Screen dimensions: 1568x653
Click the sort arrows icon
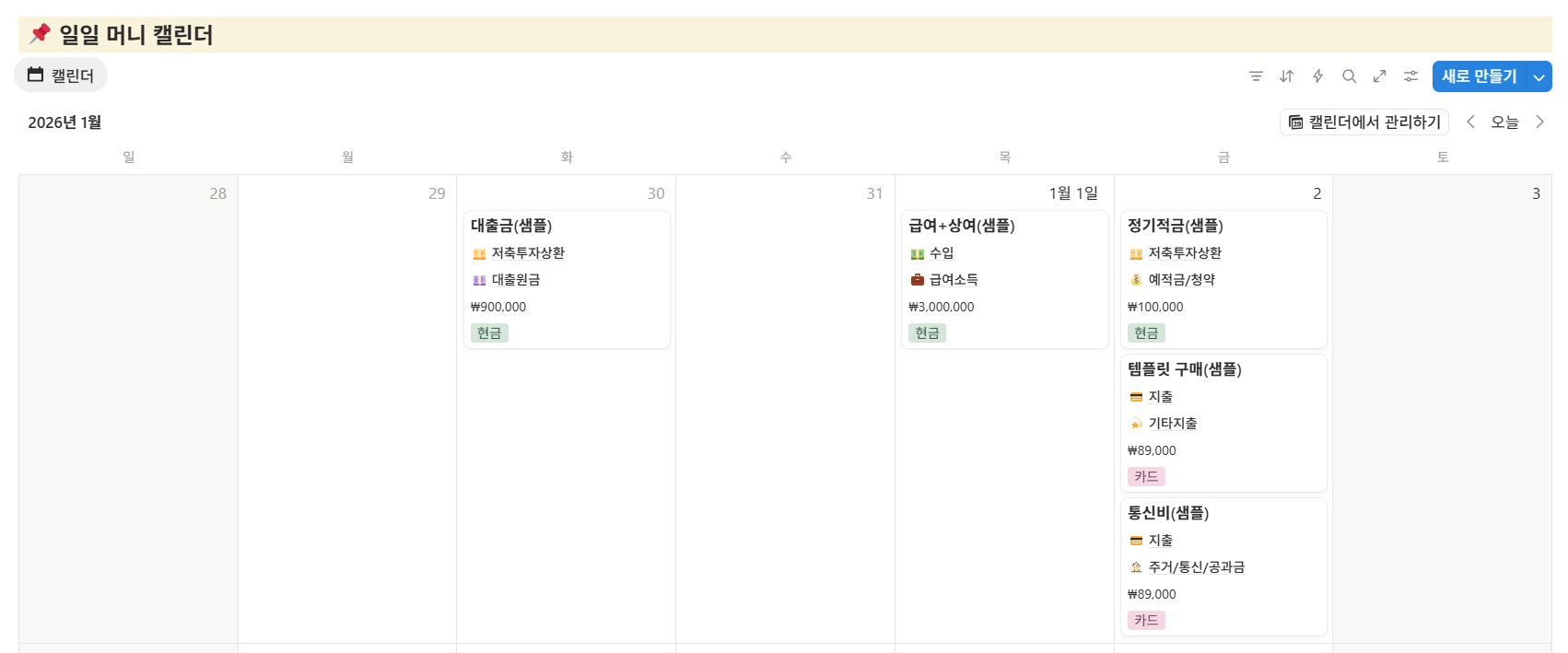1287,76
